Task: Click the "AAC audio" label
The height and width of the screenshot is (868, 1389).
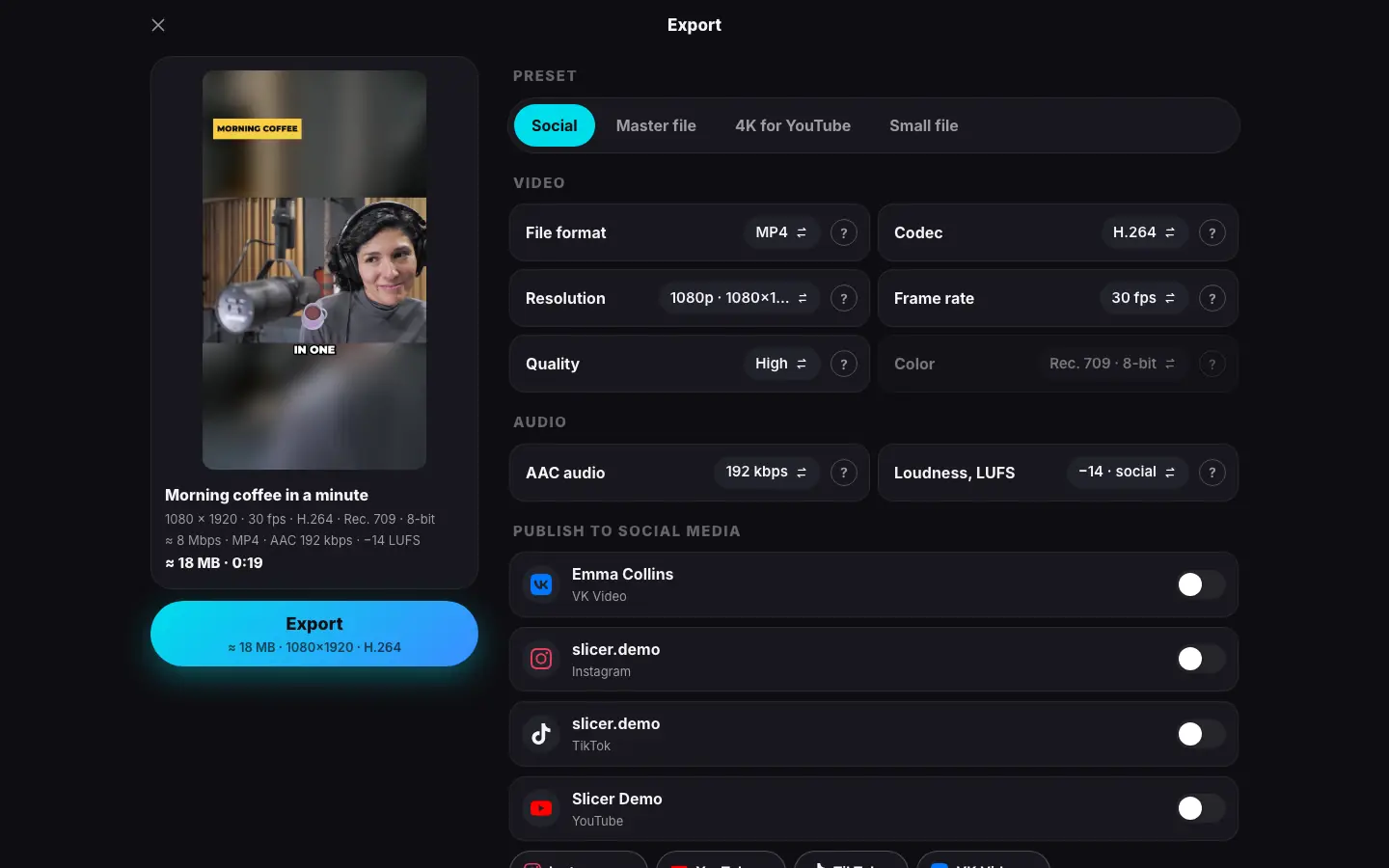Action: (x=565, y=473)
